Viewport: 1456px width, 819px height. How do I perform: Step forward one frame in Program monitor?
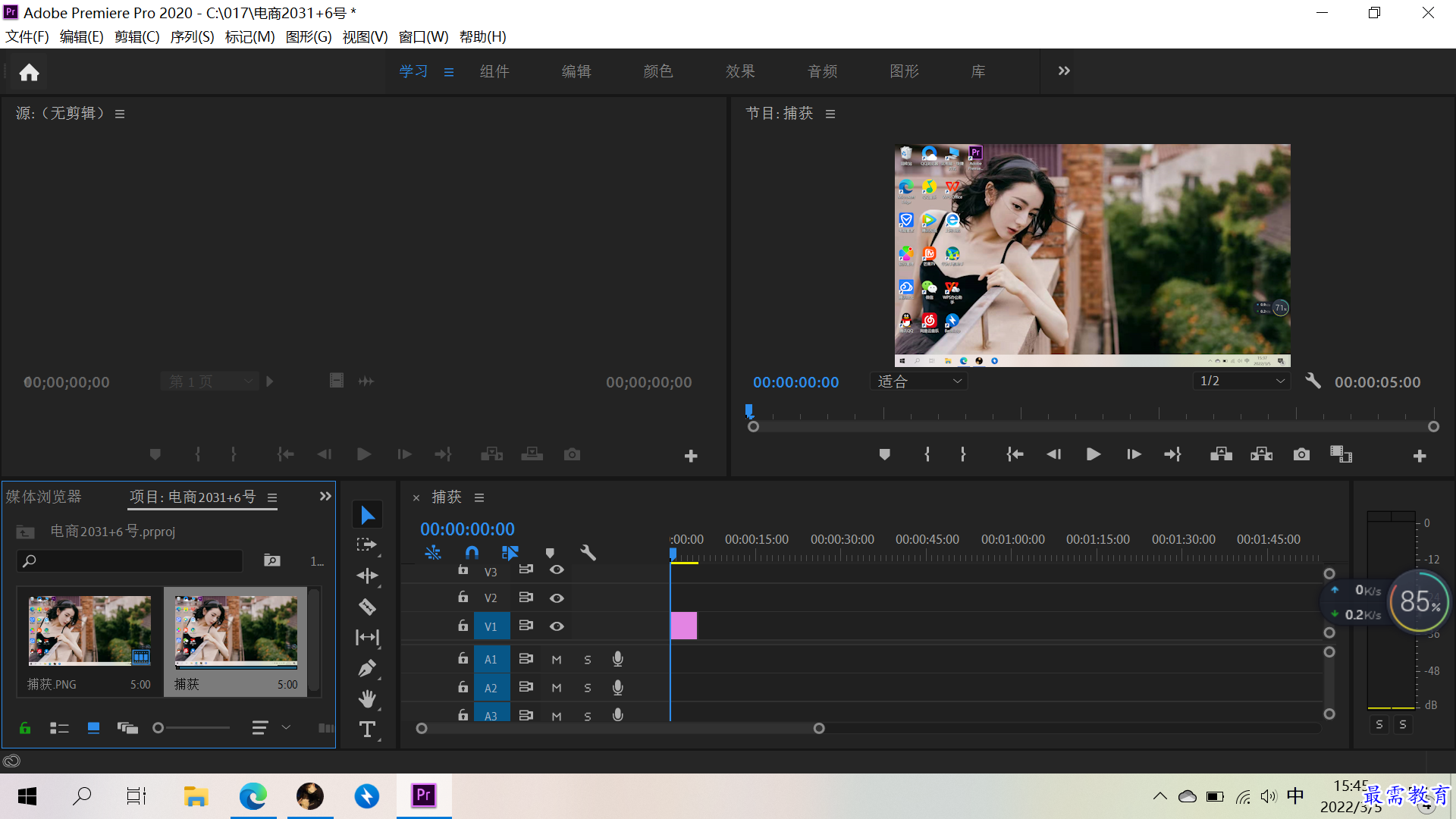click(x=1134, y=454)
